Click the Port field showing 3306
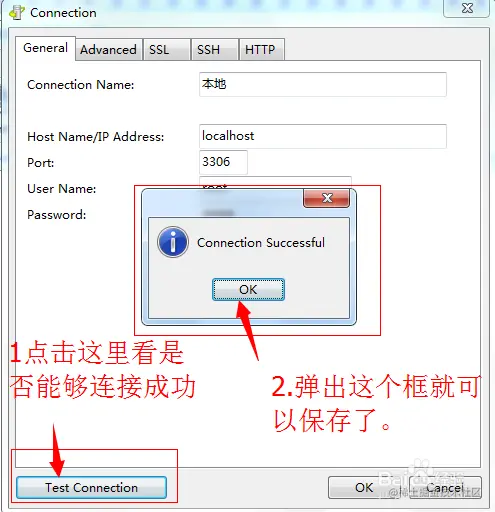Viewport: 495px width, 512px height. pos(223,162)
